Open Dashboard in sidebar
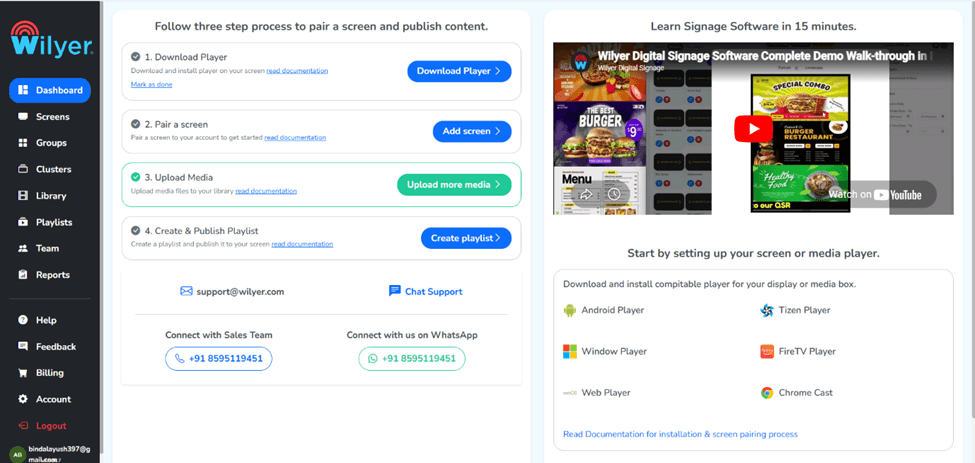 tap(50, 90)
